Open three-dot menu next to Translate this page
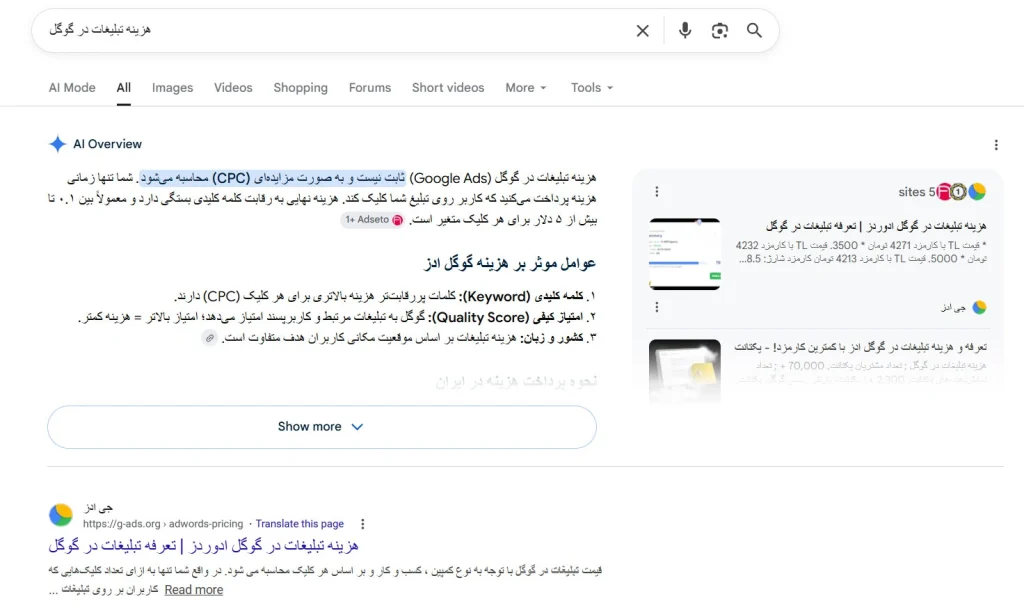The image size is (1024, 608). pos(362,524)
